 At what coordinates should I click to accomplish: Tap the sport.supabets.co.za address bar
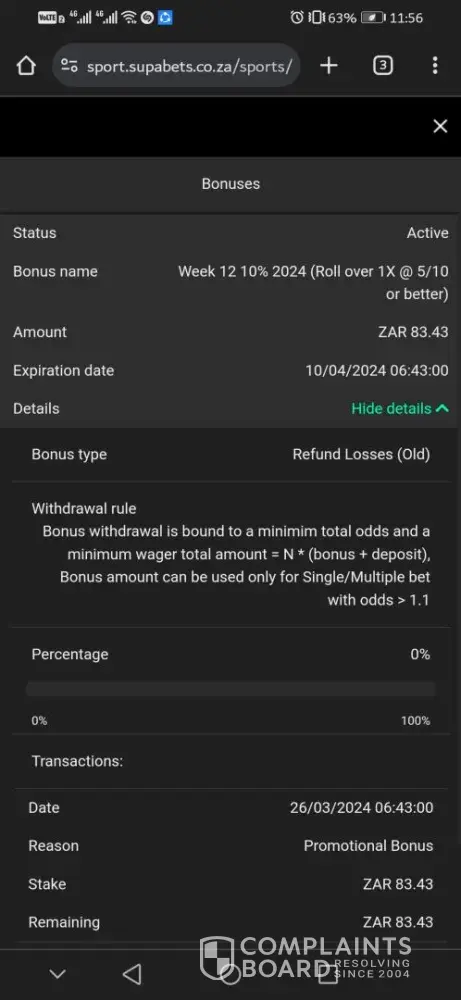click(x=176, y=65)
